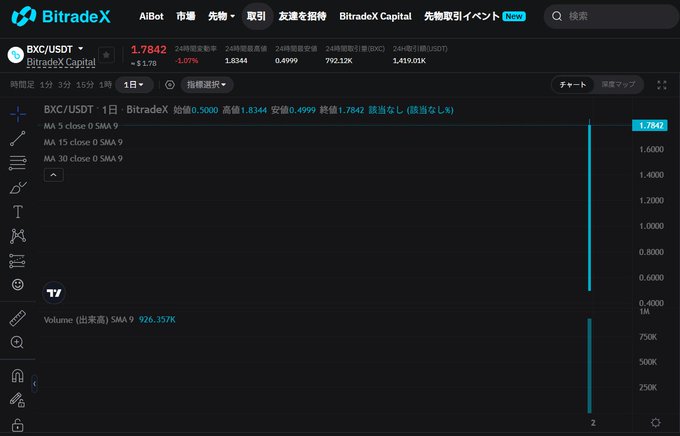The image size is (680, 436).
Task: Click MA 30 close indicator legend
Action: (x=83, y=159)
